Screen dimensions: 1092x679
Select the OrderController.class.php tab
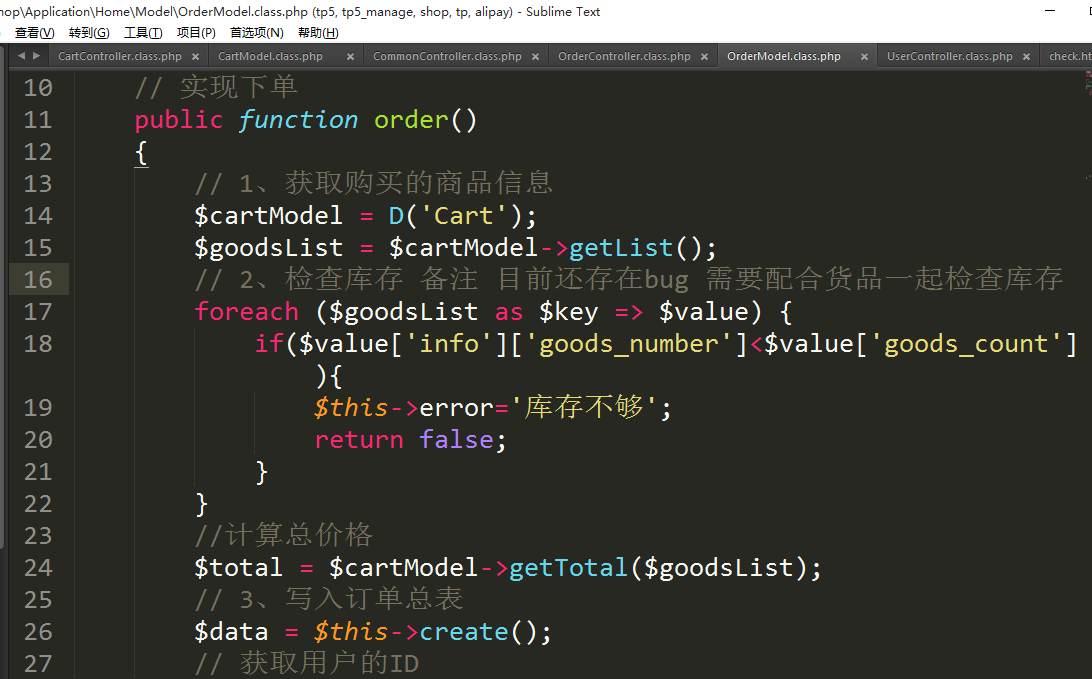click(x=624, y=57)
